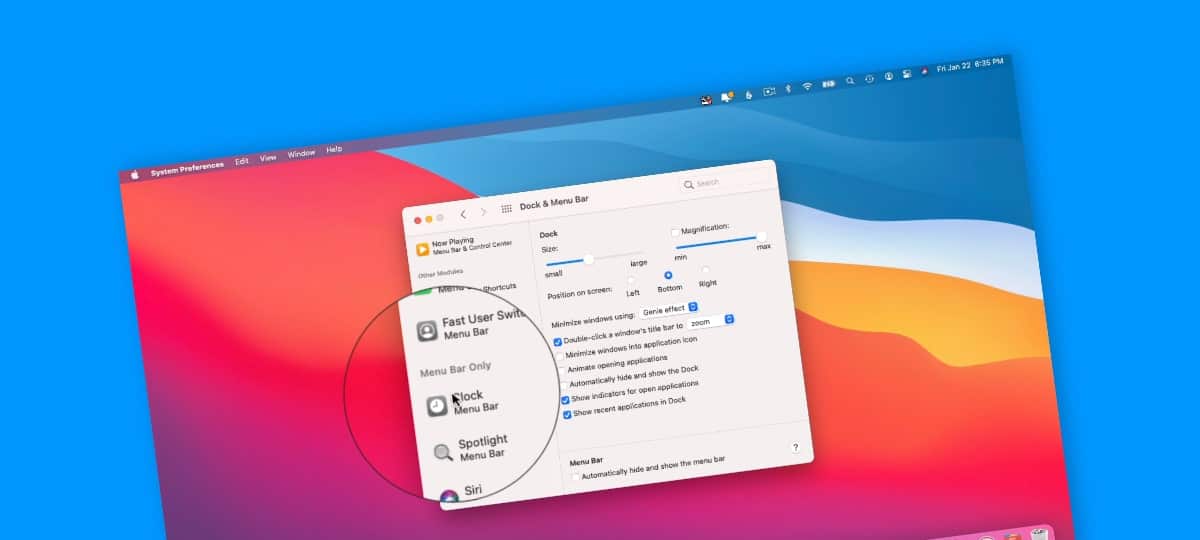Click the Bluetooth icon in menu bar
The image size is (1200, 540).
click(x=787, y=88)
